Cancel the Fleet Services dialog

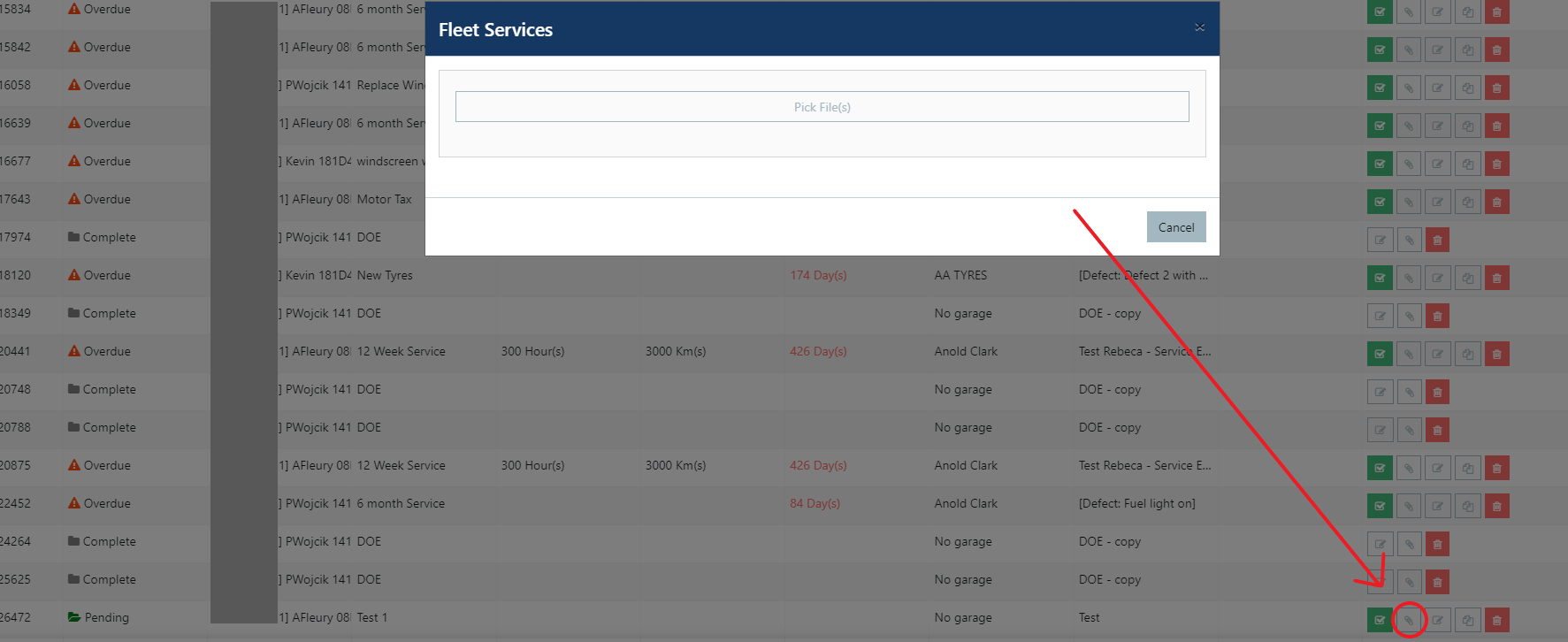pos(1175,227)
